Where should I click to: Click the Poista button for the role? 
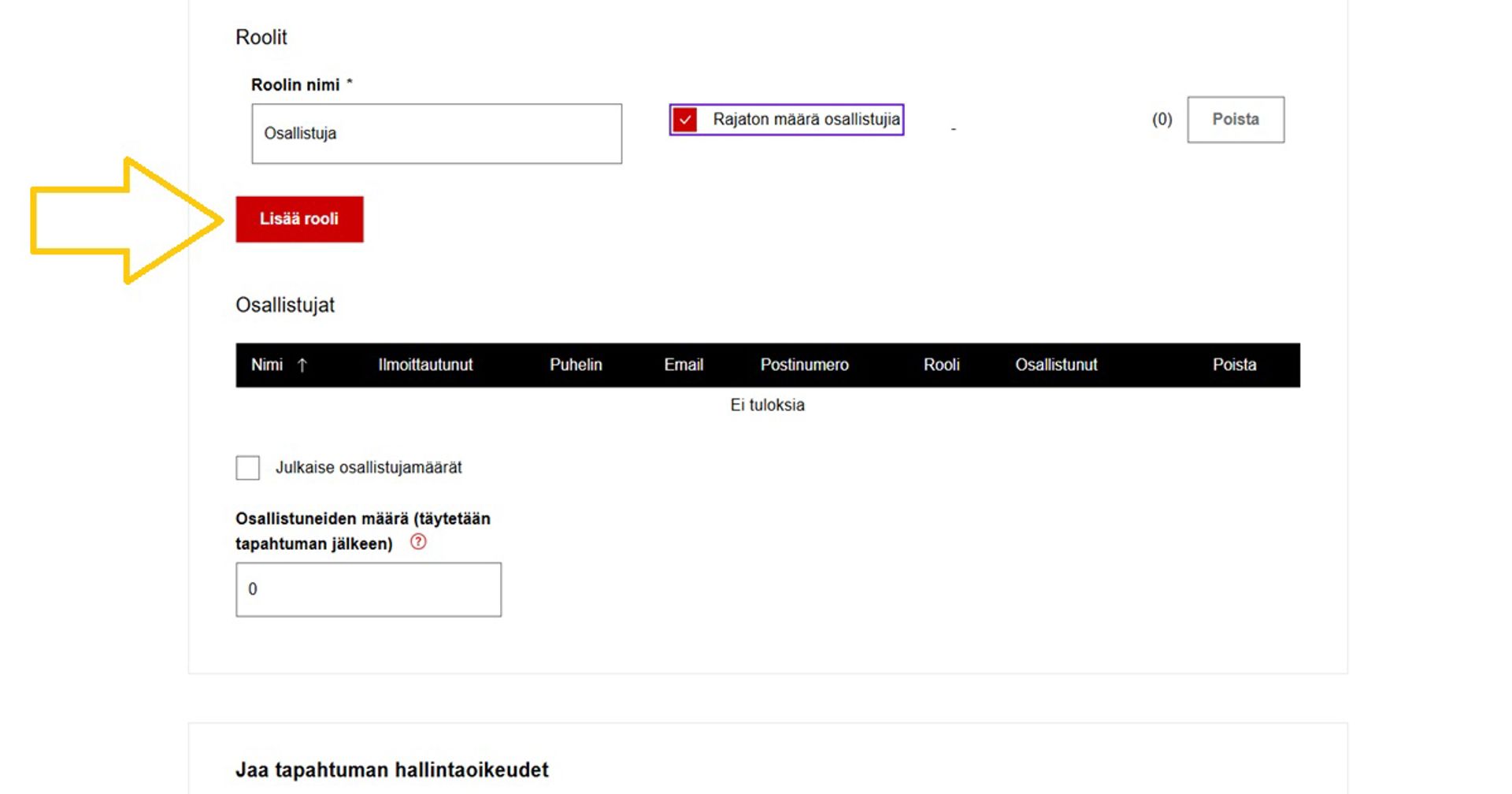click(x=1236, y=120)
